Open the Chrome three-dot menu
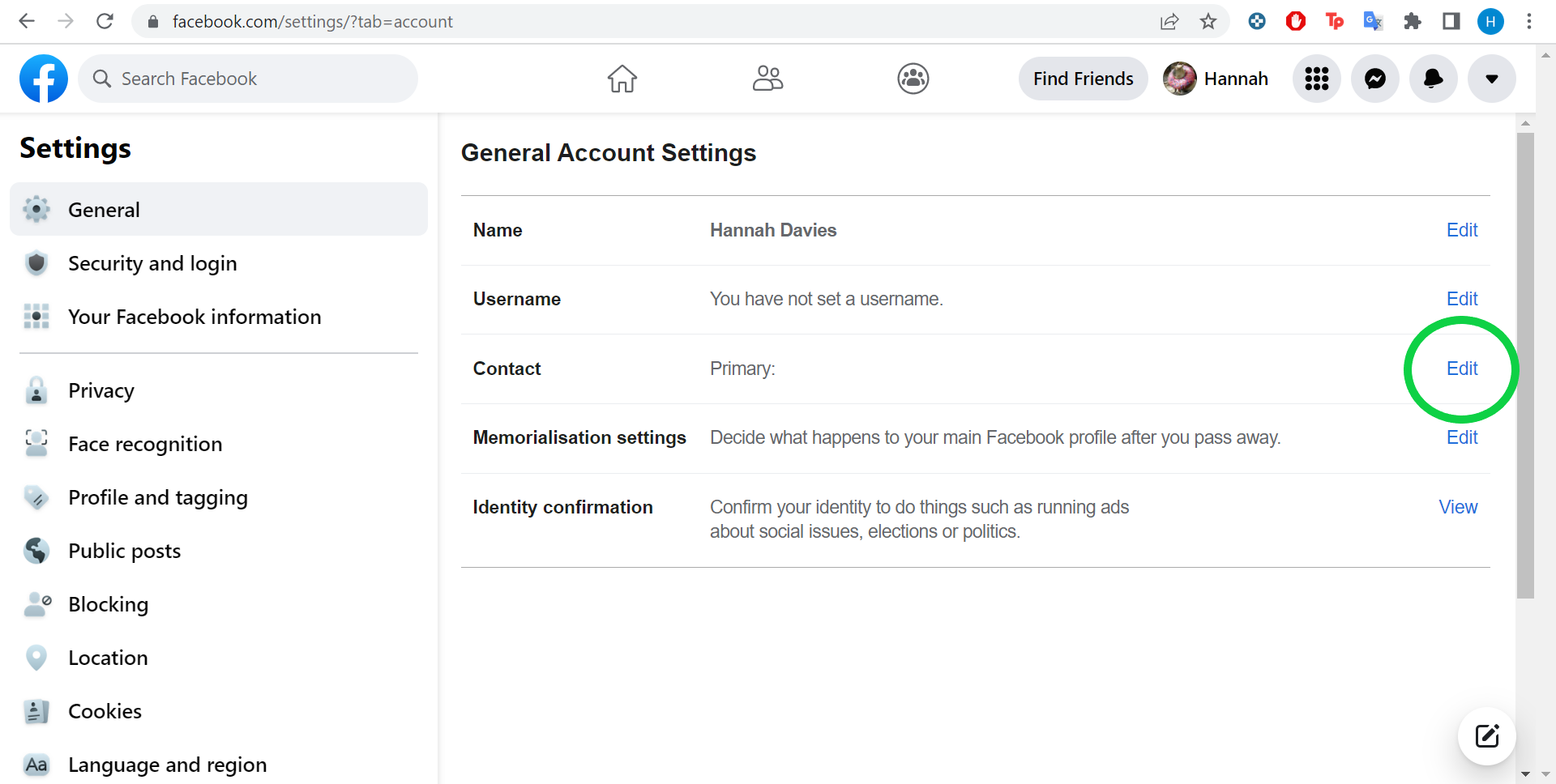This screenshot has width=1556, height=784. point(1529,21)
